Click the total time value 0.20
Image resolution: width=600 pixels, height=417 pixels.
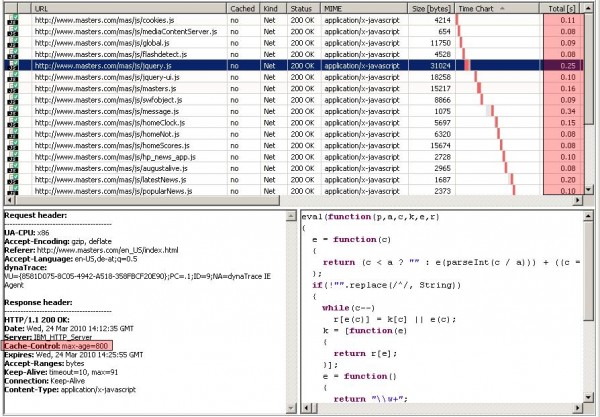(x=568, y=180)
